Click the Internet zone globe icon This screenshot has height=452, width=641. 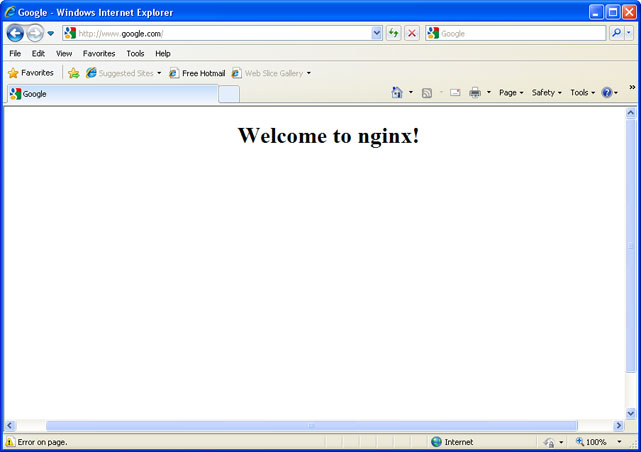click(x=436, y=442)
